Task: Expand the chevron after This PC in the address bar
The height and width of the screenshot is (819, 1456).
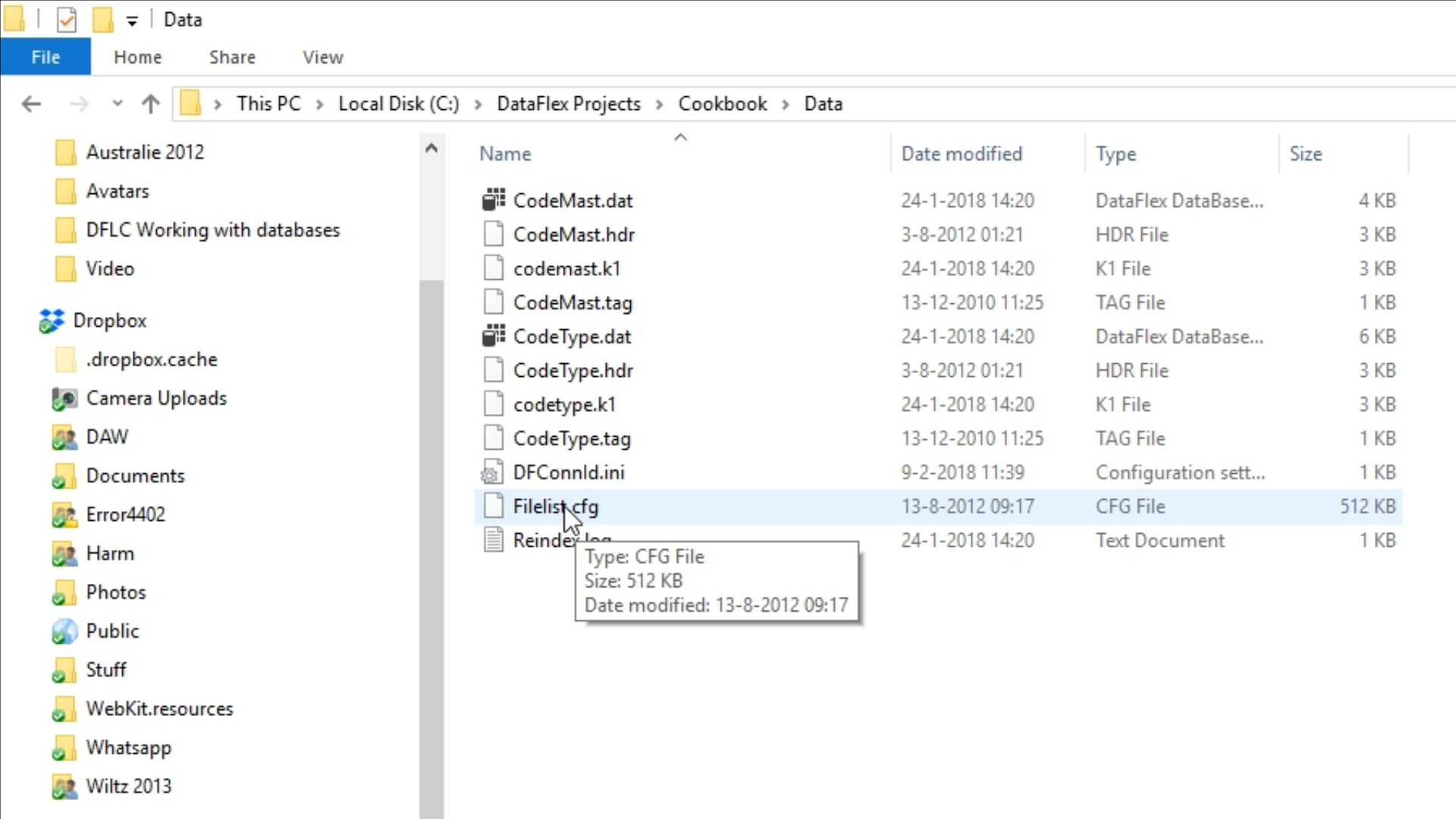Action: coord(319,105)
